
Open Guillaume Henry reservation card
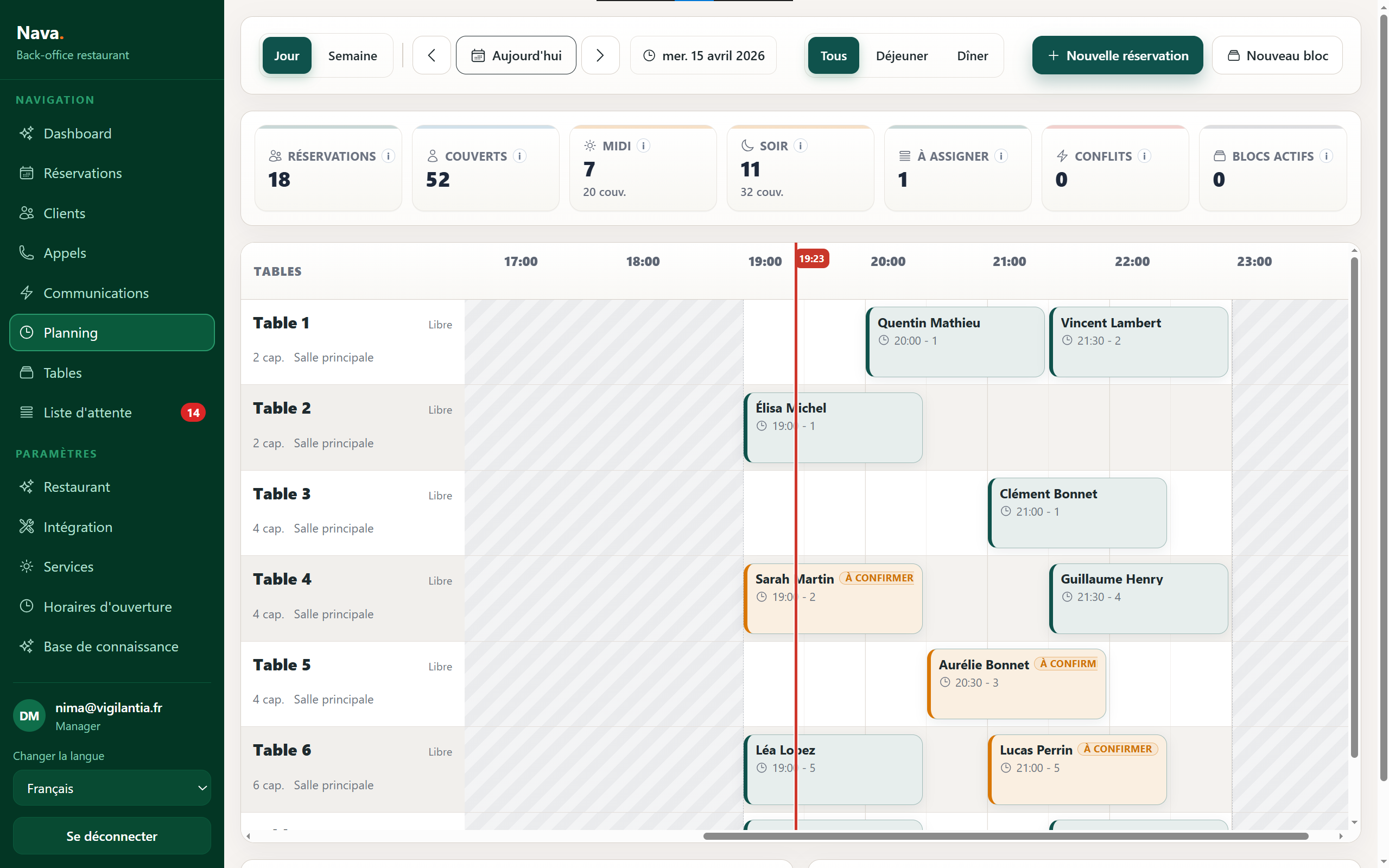coord(1138,598)
